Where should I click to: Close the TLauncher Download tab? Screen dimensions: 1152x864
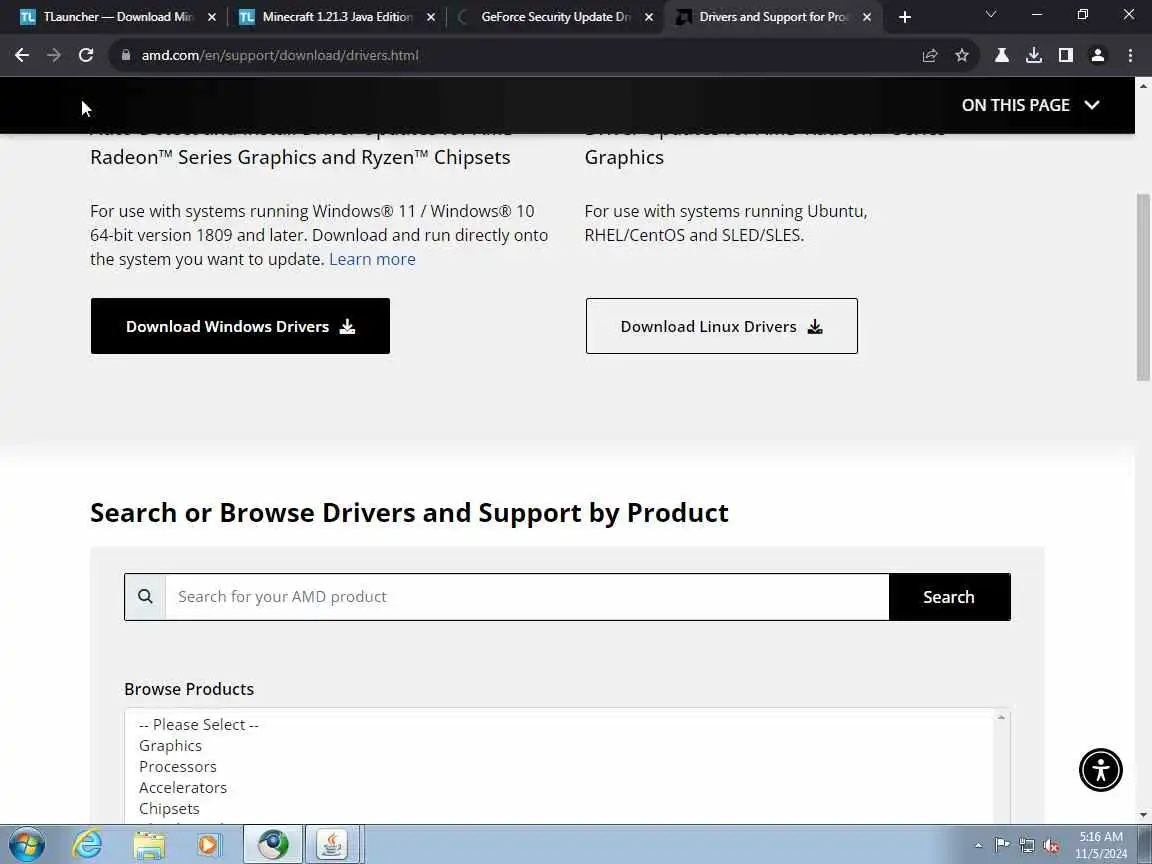click(x=212, y=17)
